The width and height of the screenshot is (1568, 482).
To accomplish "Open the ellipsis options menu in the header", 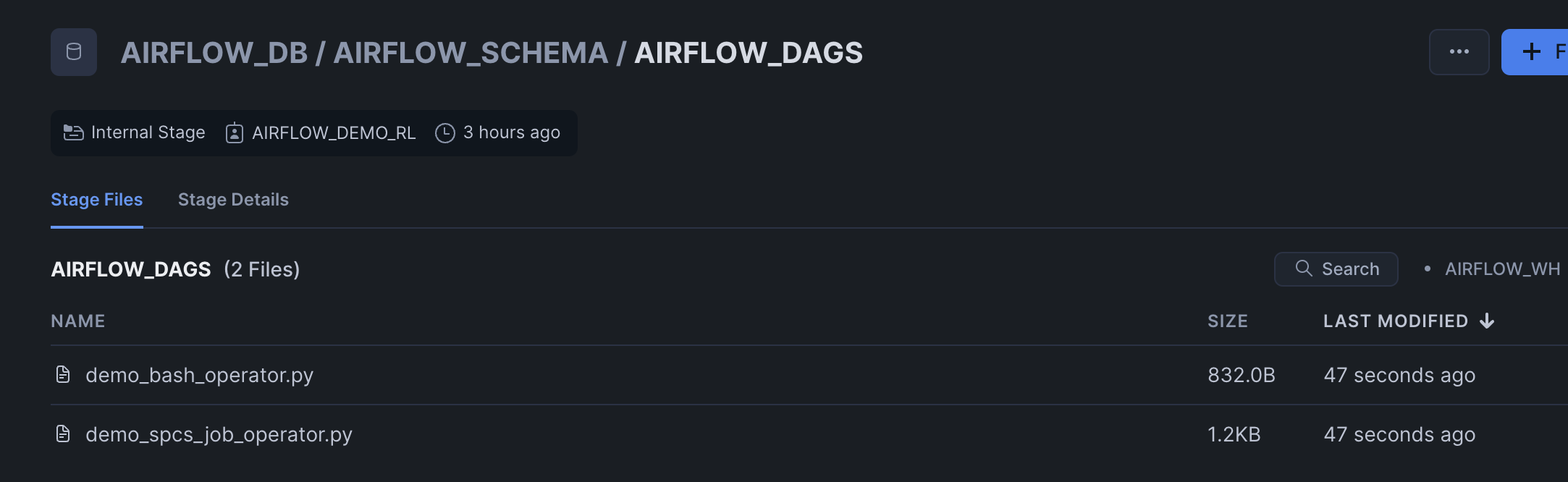I will pos(1459,51).
